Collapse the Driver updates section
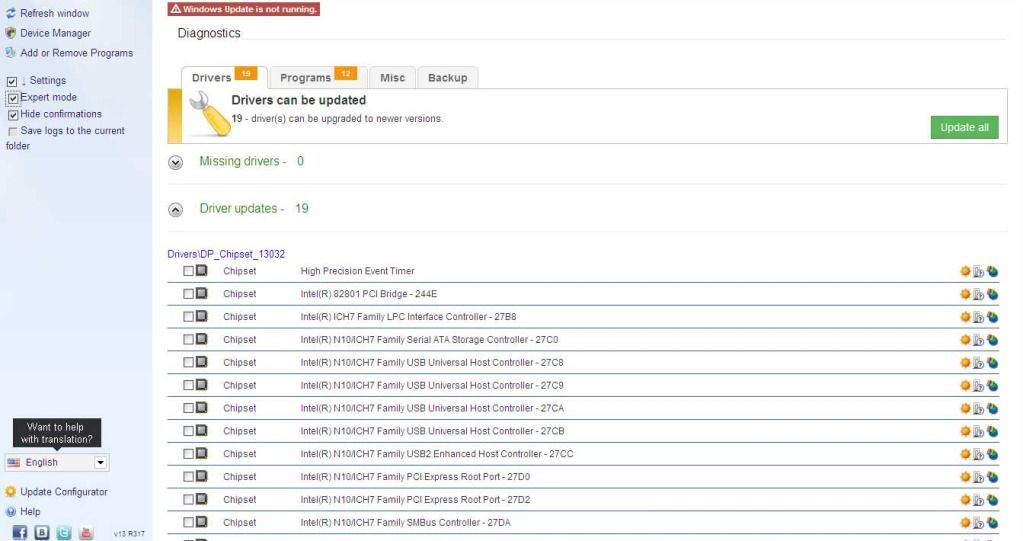 176,210
